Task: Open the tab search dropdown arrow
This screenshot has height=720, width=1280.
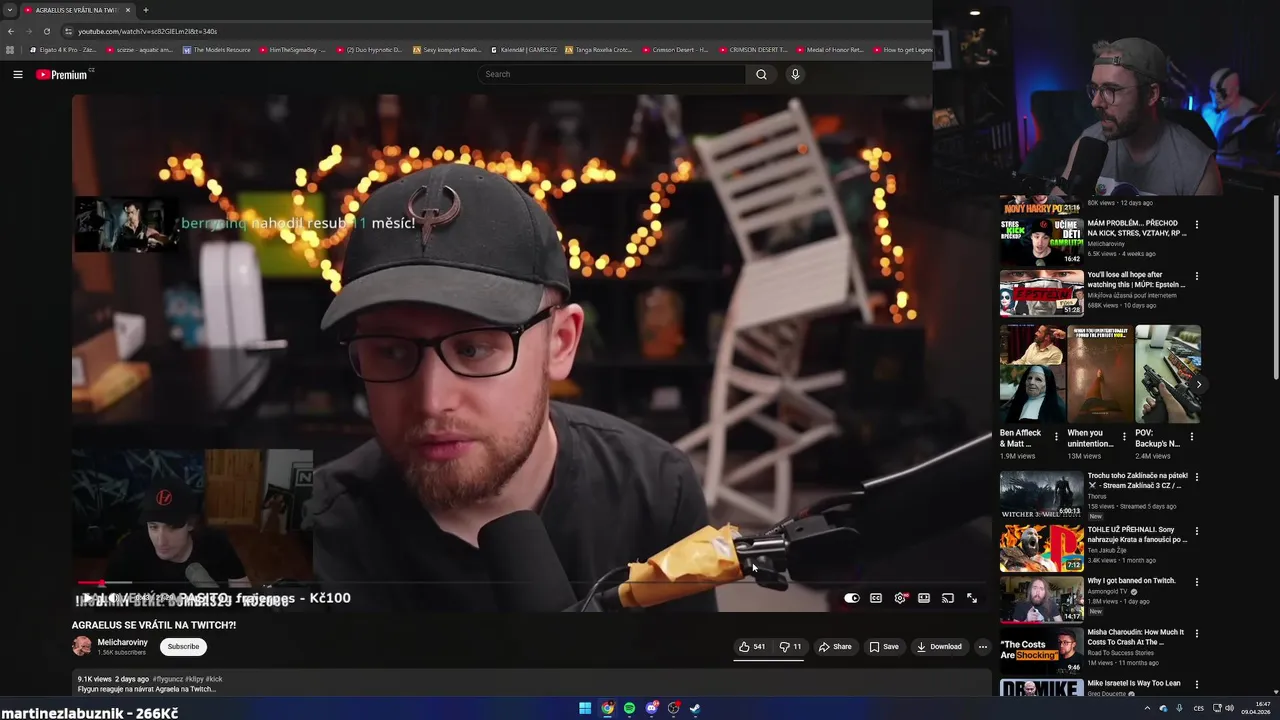Action: point(10,10)
